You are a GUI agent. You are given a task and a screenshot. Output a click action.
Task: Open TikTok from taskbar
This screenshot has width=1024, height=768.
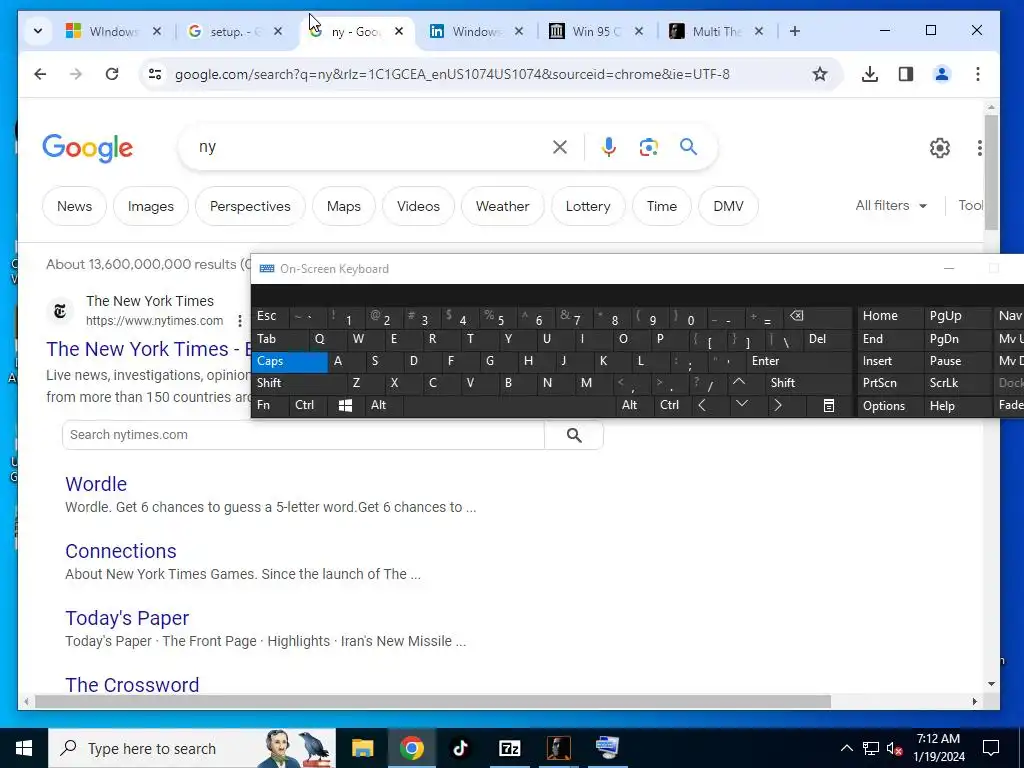tap(460, 748)
